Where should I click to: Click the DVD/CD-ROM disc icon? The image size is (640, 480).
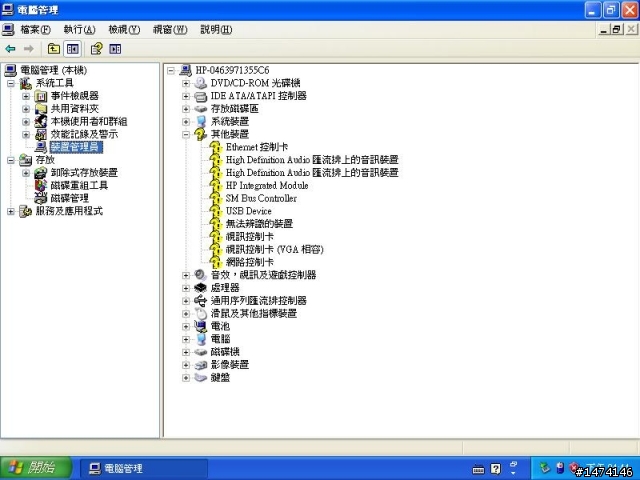200,83
